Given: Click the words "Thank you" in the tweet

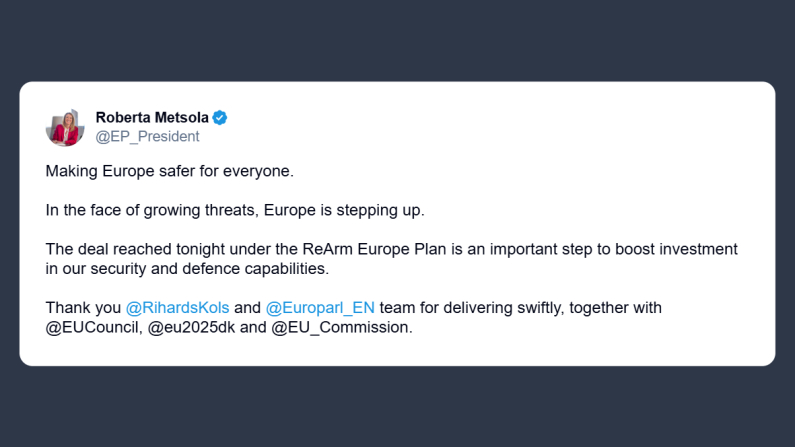Looking at the screenshot, I should pos(83,308).
